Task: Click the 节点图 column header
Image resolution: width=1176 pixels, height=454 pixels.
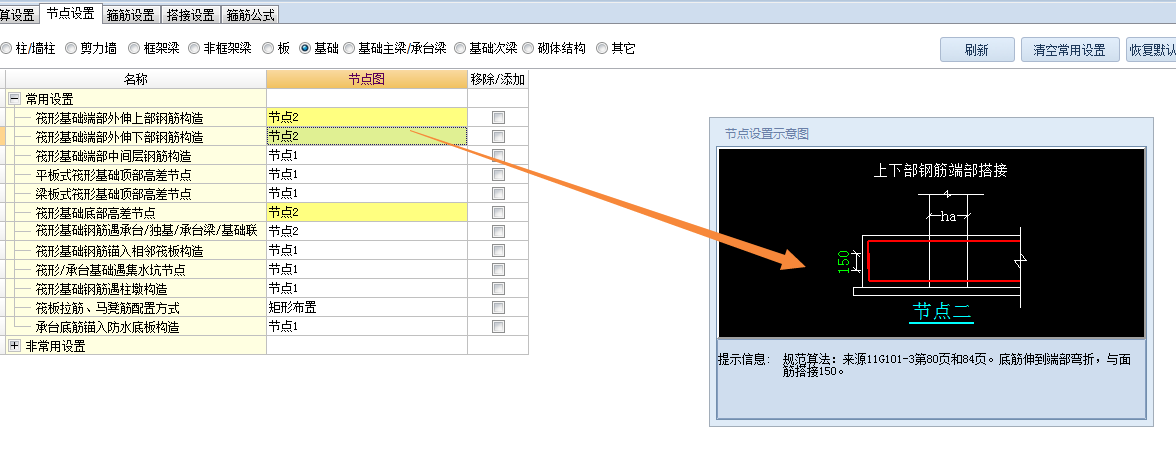Action: [x=367, y=79]
